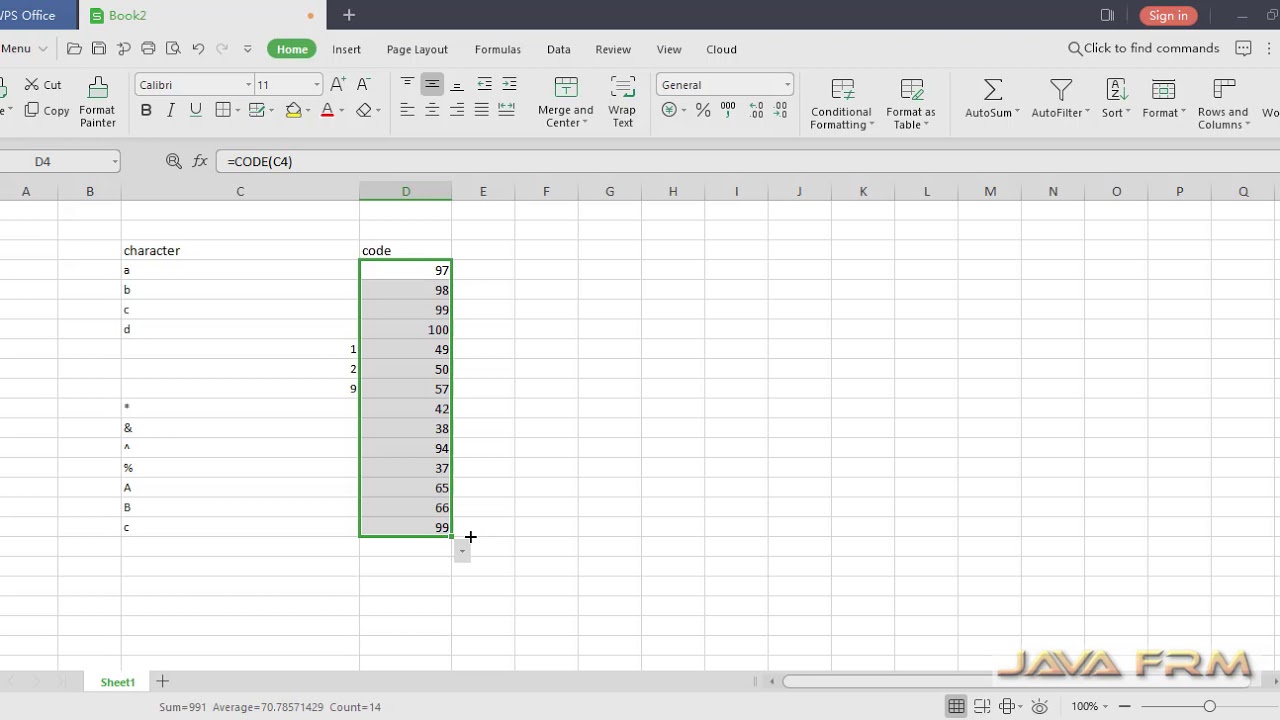Save the workbook with the Save icon
This screenshot has height=720, width=1280.
[98, 49]
